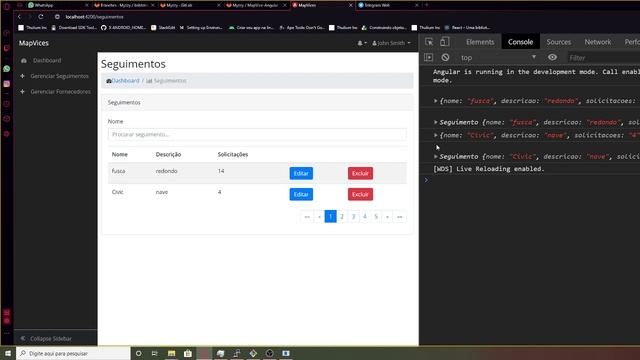Open the Network tab
Viewport: 640px width, 360px height.
click(598, 42)
